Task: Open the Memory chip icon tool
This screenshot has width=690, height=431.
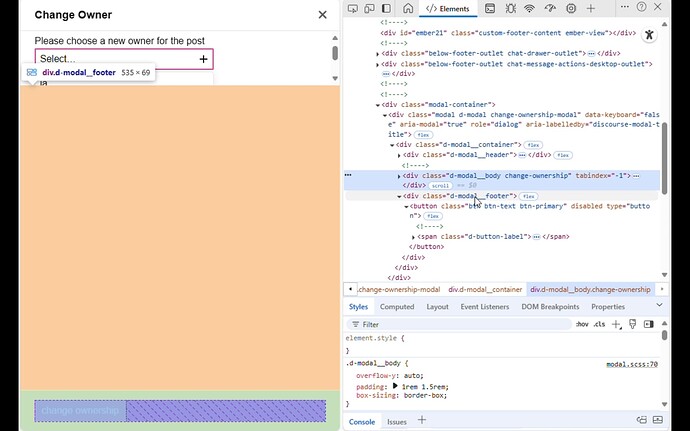Action: 571,8
